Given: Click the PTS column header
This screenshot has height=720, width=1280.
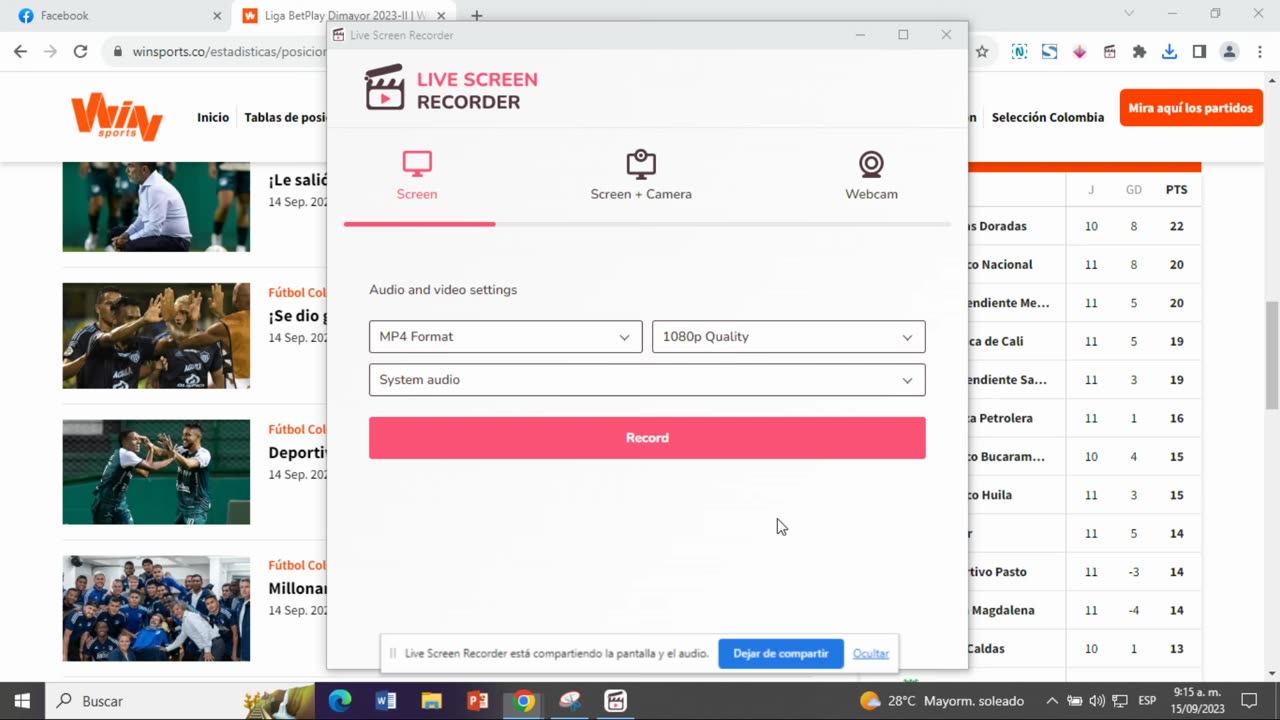Looking at the screenshot, I should [1176, 189].
